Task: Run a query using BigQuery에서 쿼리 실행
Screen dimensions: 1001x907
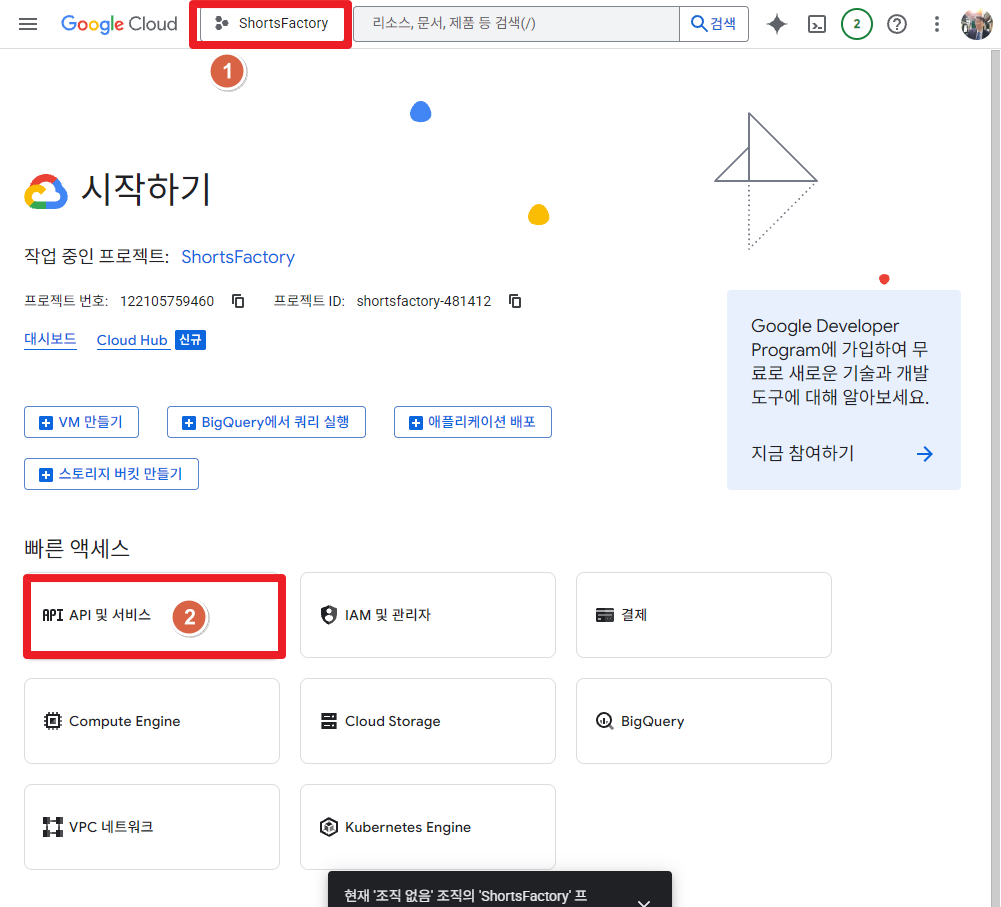Action: coord(266,421)
